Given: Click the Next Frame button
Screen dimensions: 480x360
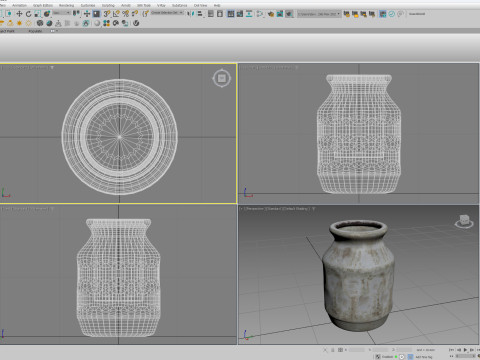Looking at the screenshot, I should click(472, 350).
